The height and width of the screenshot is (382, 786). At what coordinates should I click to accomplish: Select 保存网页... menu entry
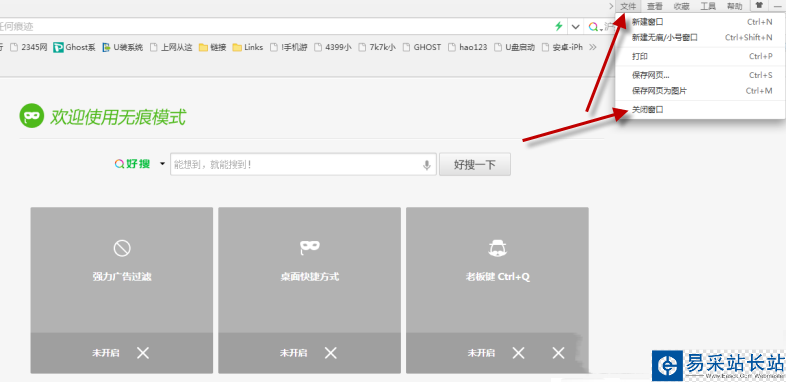(x=700, y=76)
